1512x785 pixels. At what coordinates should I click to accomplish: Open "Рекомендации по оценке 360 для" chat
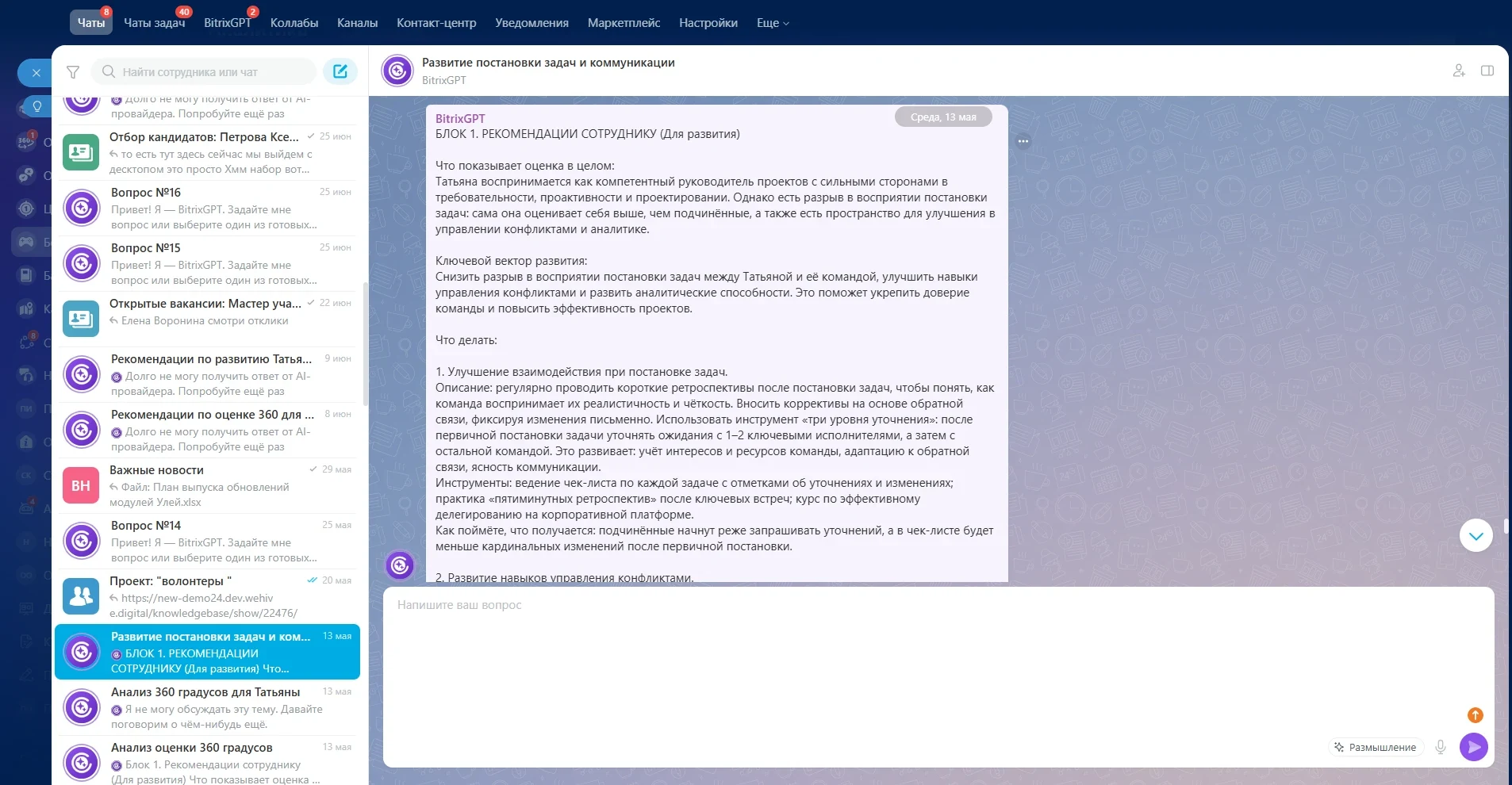(x=207, y=430)
